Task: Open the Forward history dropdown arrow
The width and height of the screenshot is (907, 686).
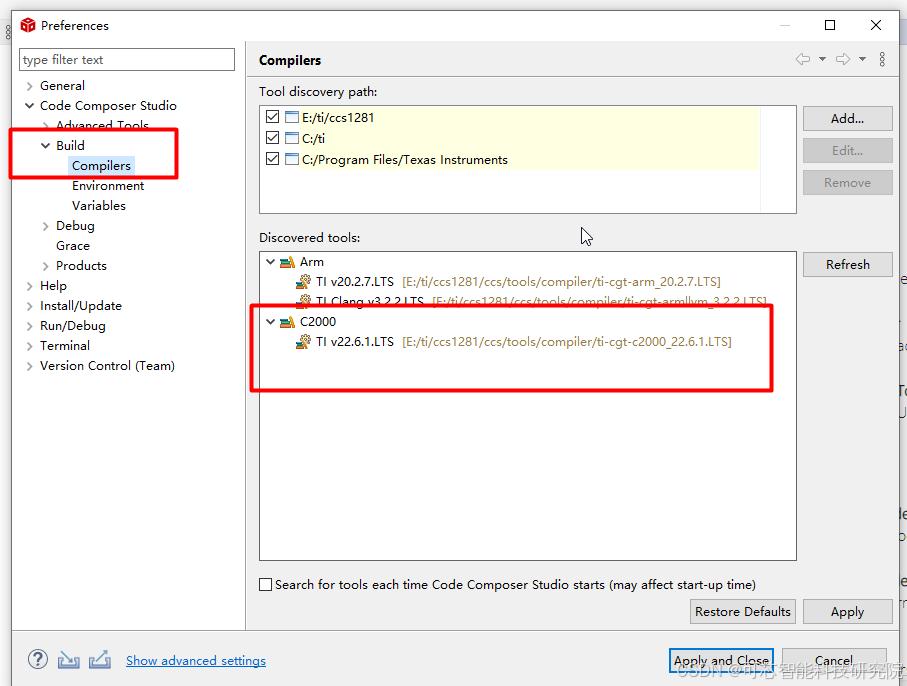Action: pyautogui.click(x=862, y=59)
